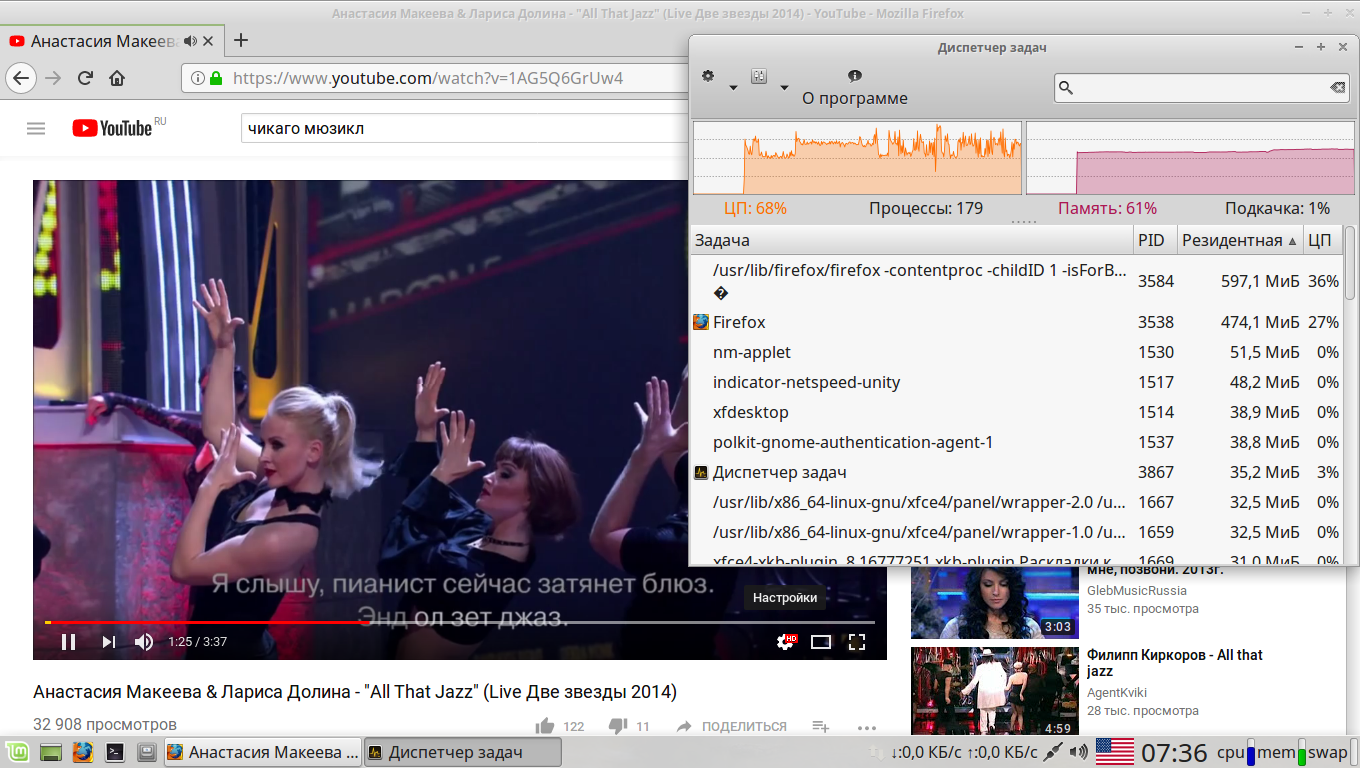The height and width of the screenshot is (768, 1360).
Task: Open YouTube hamburger guide menu
Action: tap(36, 128)
